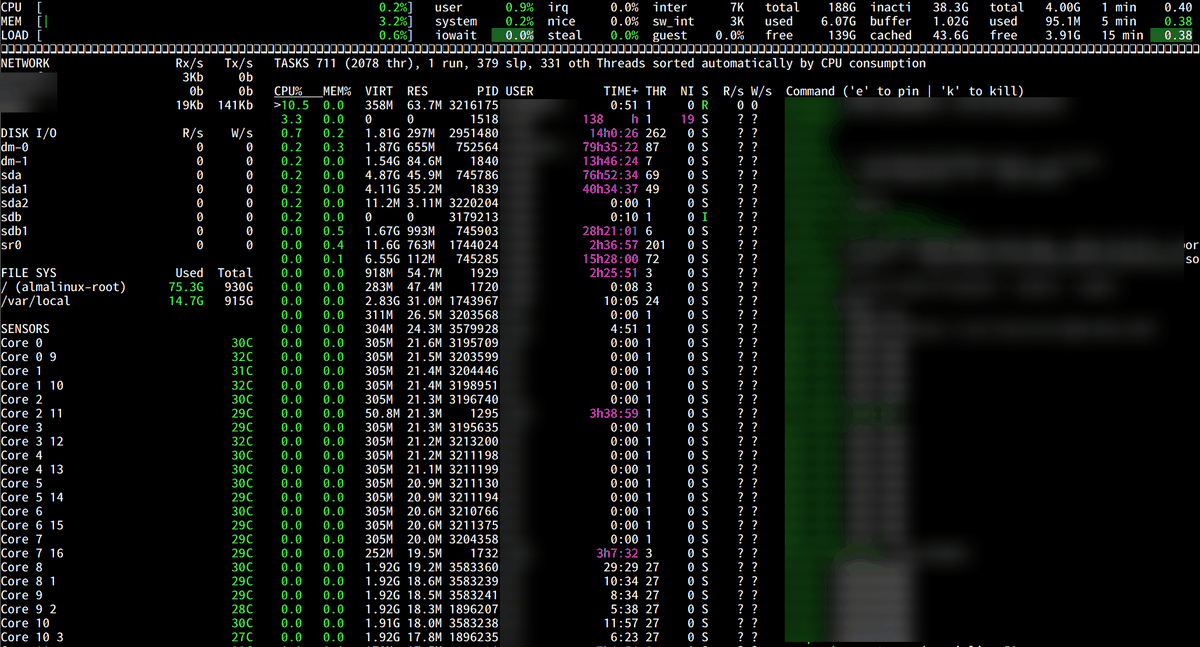Select the sda1 disk entry

point(15,189)
